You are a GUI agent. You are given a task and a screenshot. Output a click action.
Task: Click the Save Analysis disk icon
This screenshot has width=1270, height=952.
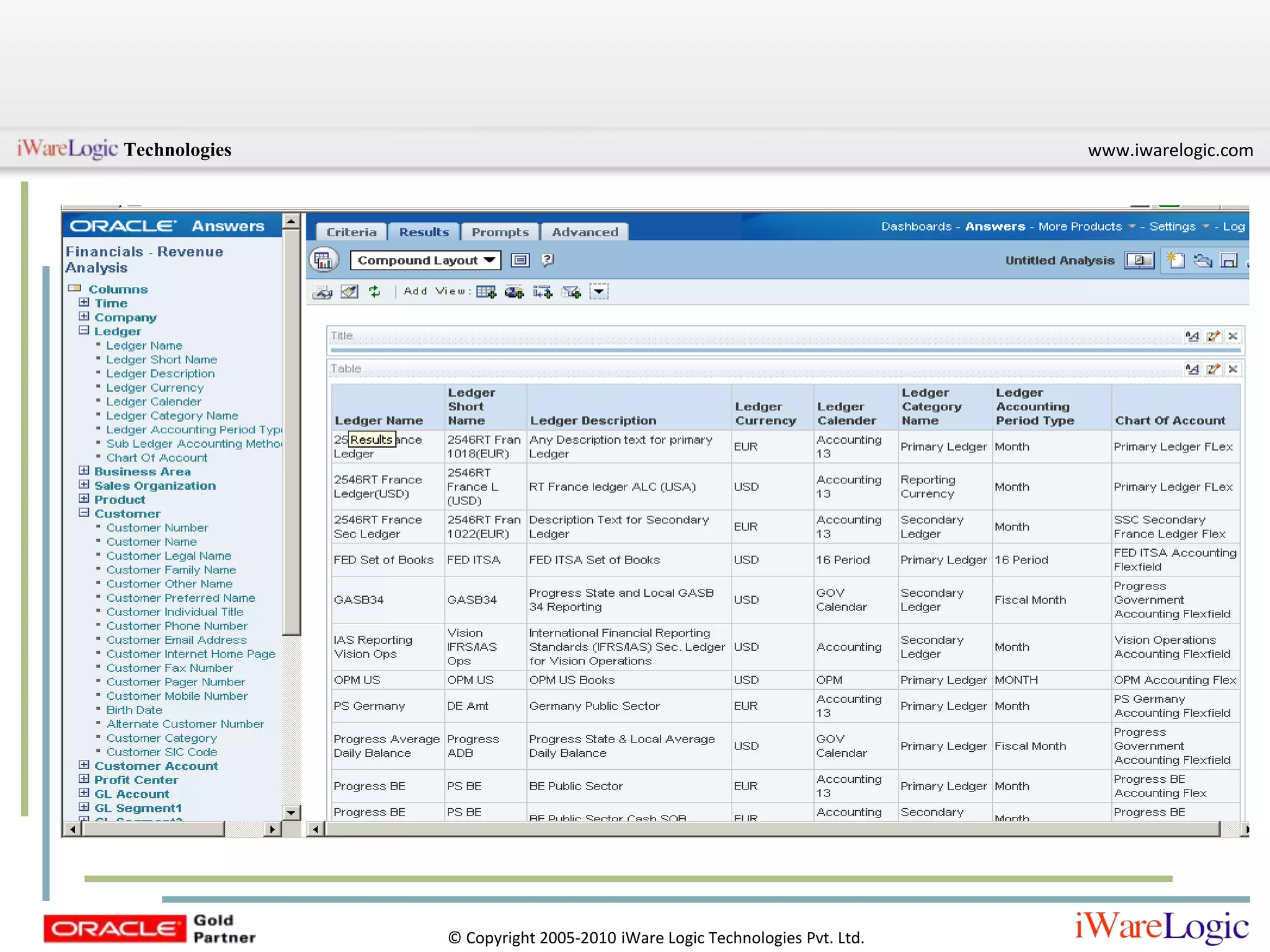(1228, 260)
